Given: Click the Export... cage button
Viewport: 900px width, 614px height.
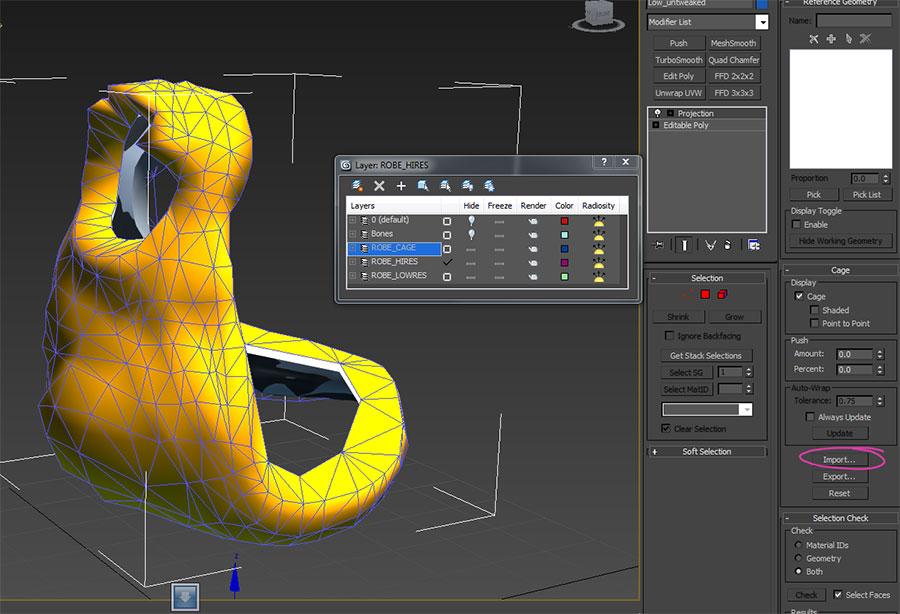Looking at the screenshot, I should [x=839, y=476].
